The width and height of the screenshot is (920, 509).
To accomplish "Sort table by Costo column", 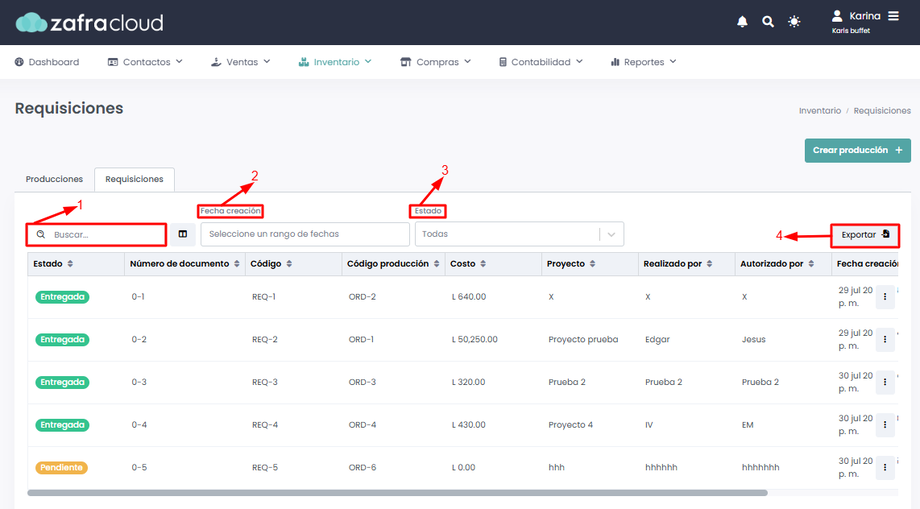I will [x=468, y=264].
